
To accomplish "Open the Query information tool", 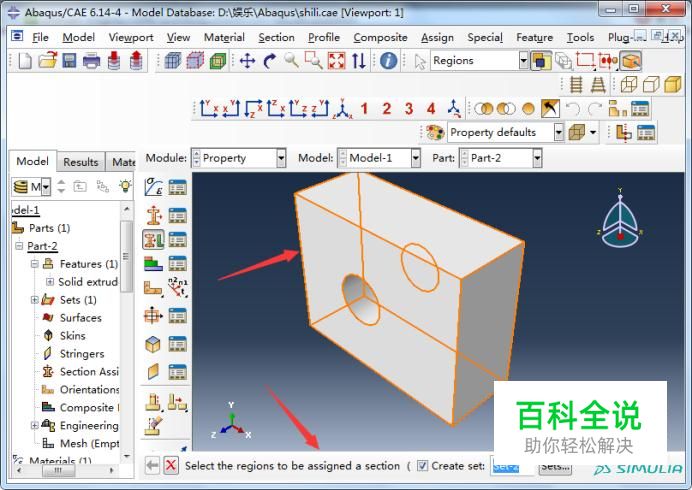I will pos(388,60).
